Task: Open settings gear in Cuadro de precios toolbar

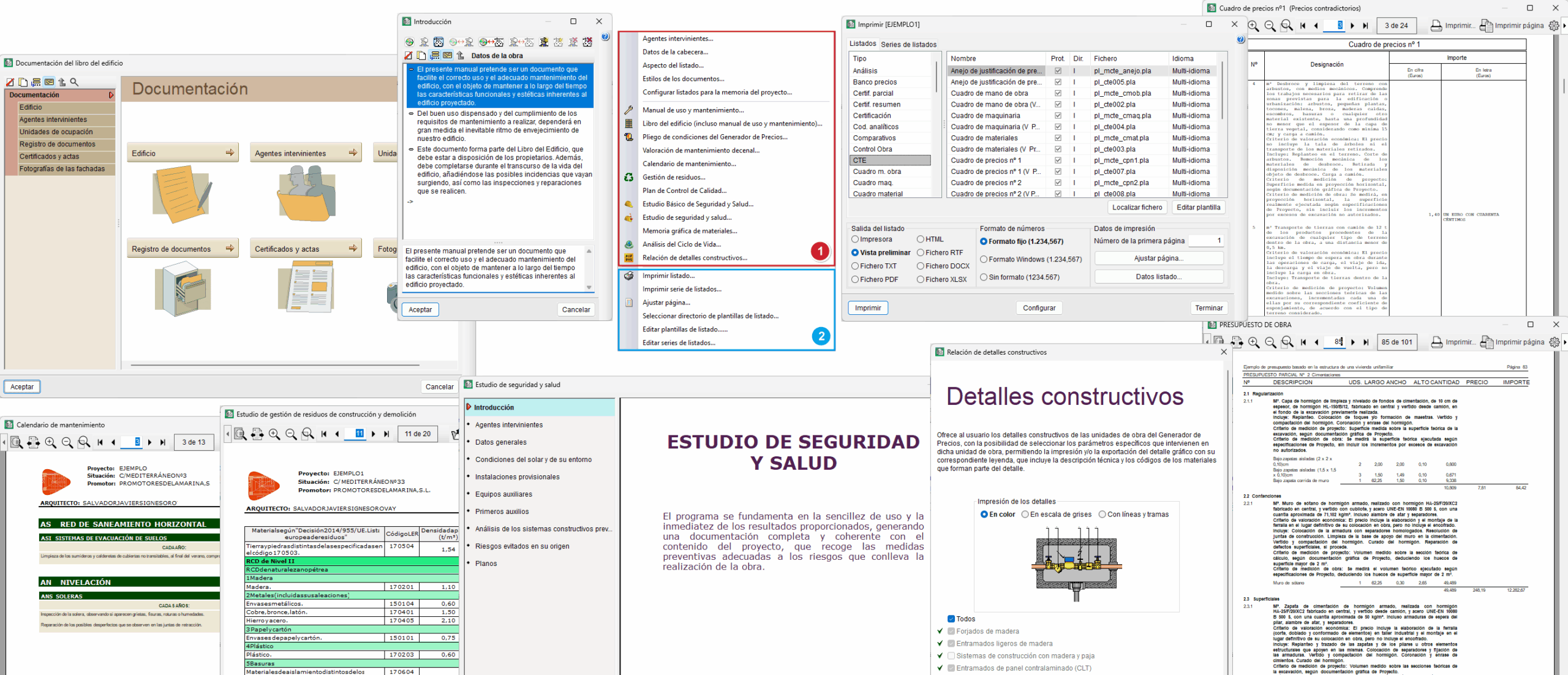Action: [1554, 26]
